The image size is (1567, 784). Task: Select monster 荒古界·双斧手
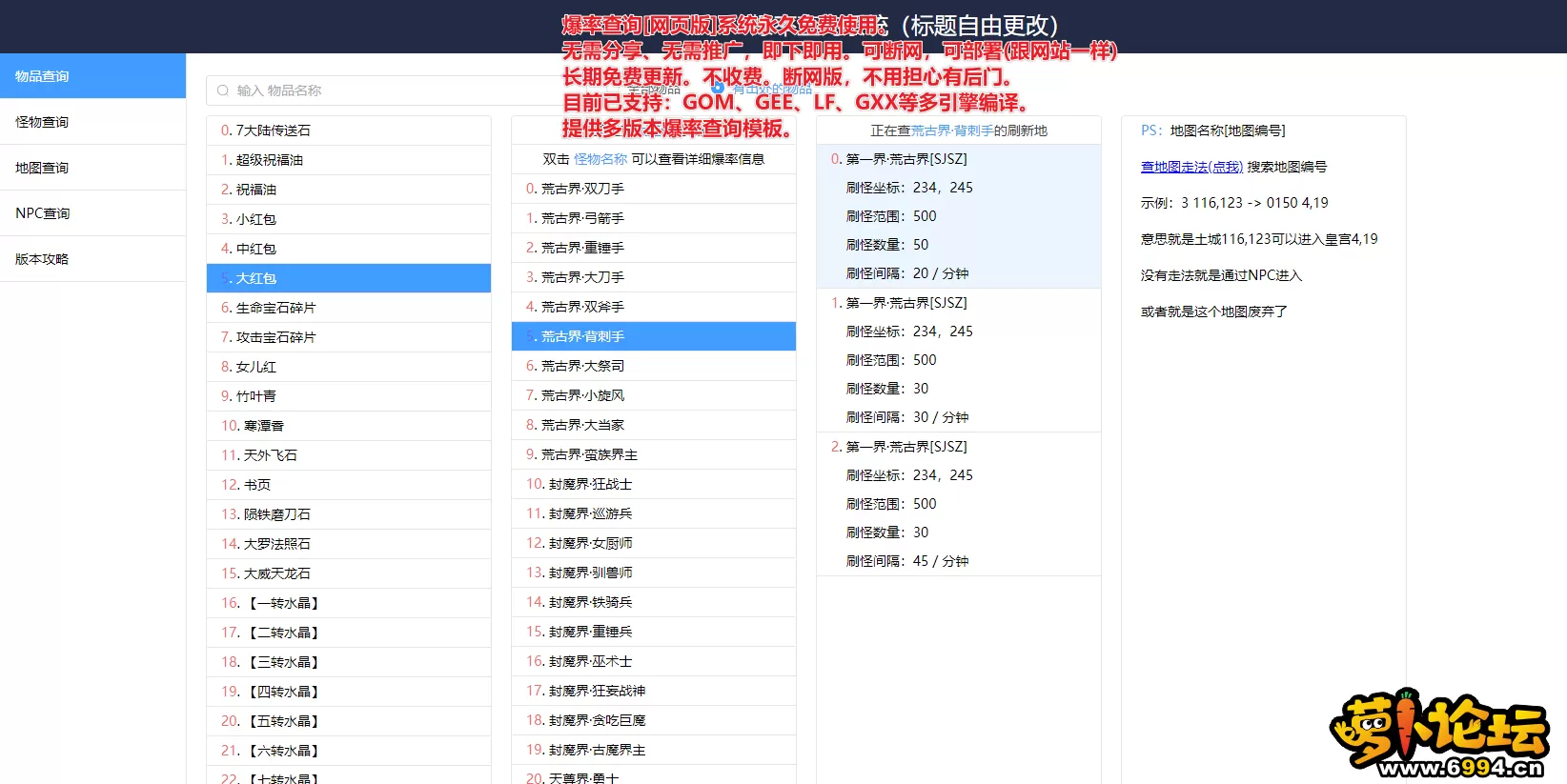(654, 307)
